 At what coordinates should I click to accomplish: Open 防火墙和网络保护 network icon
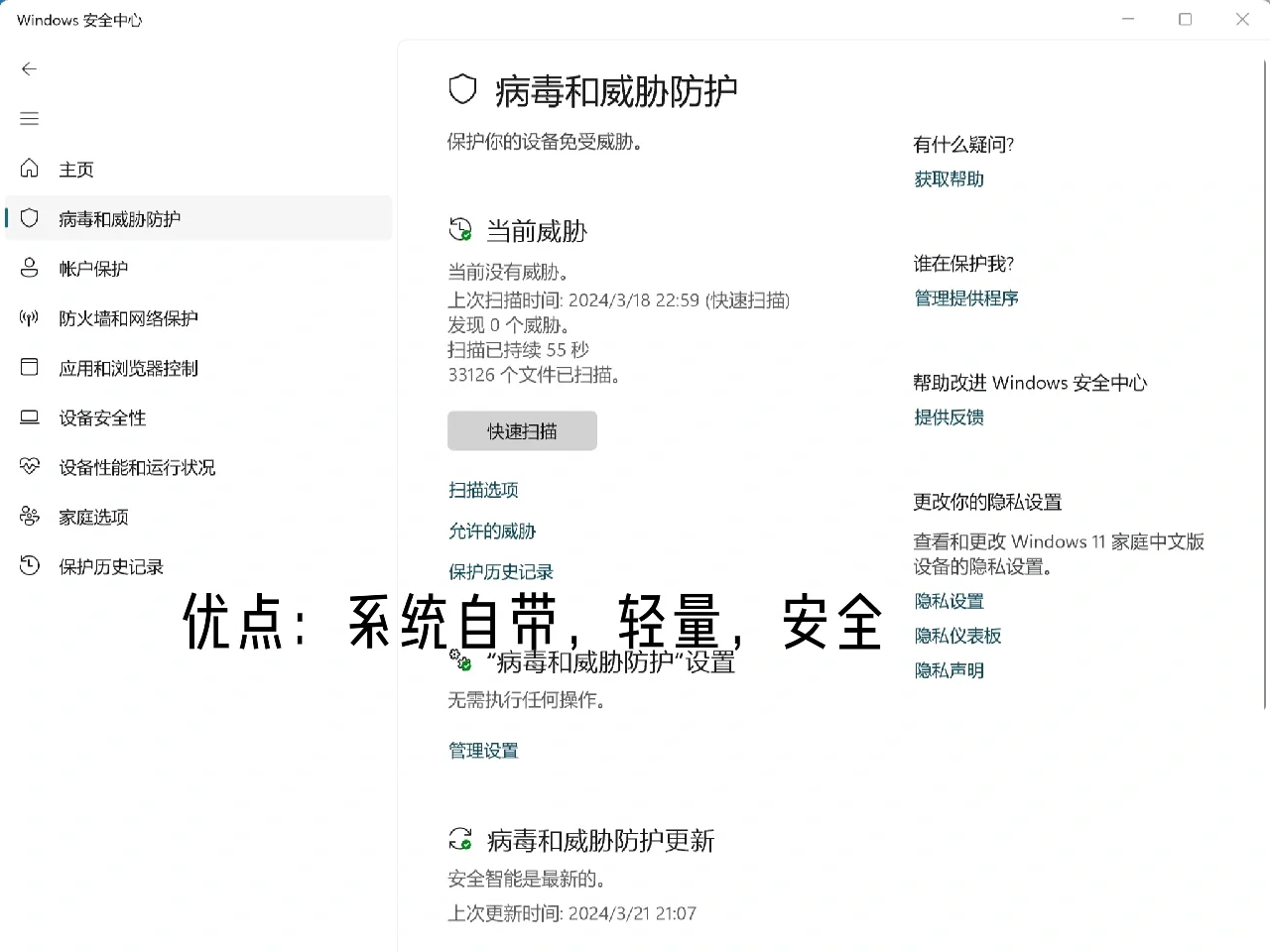point(29,317)
